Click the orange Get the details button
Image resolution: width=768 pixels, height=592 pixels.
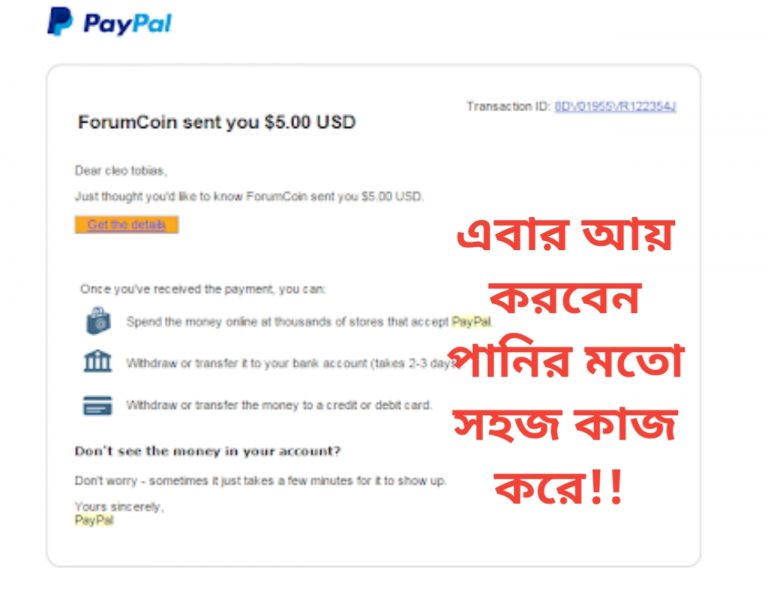(126, 225)
